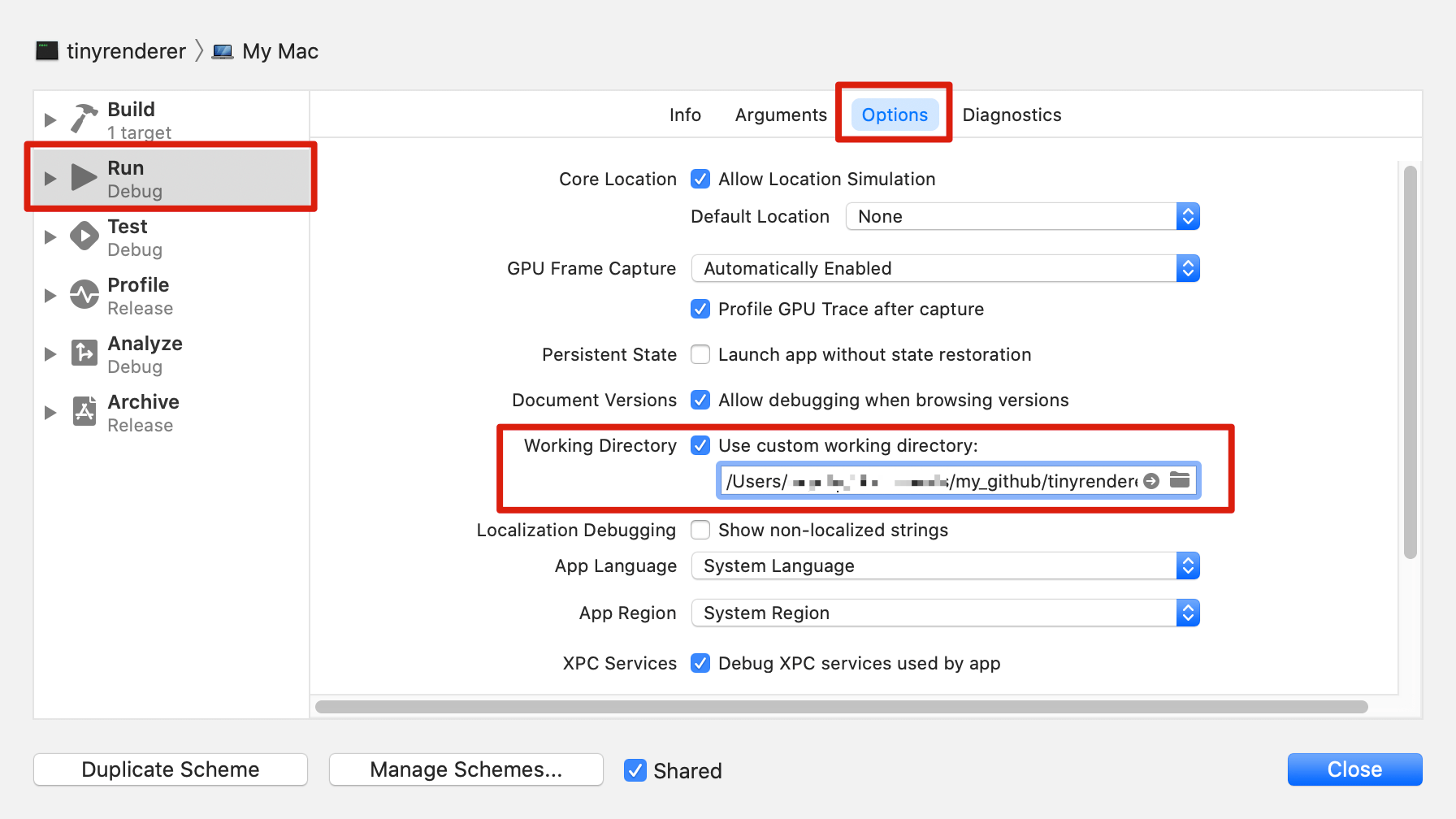Image resolution: width=1456 pixels, height=819 pixels.
Task: Click the folder icon to browse working directory
Action: pos(1180,480)
